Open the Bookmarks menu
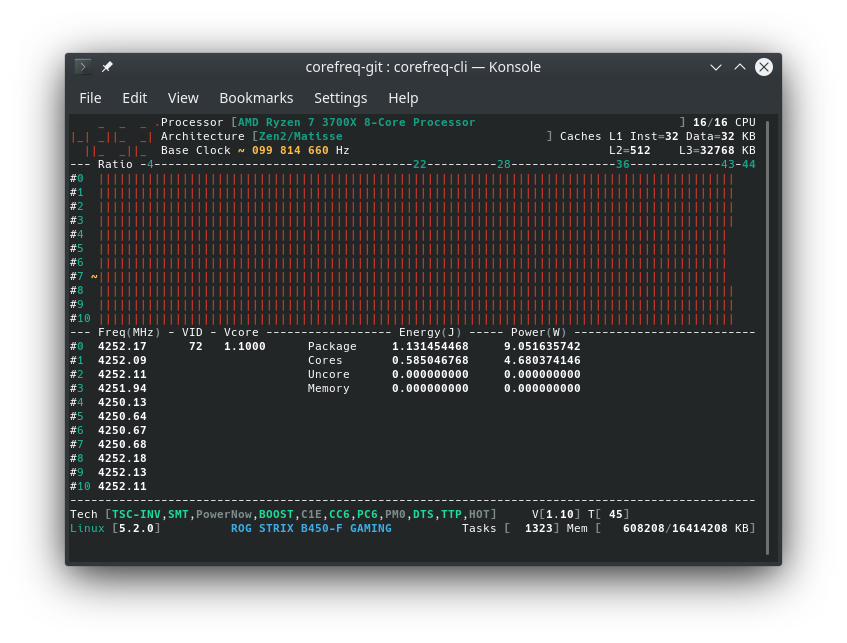 [x=256, y=98]
